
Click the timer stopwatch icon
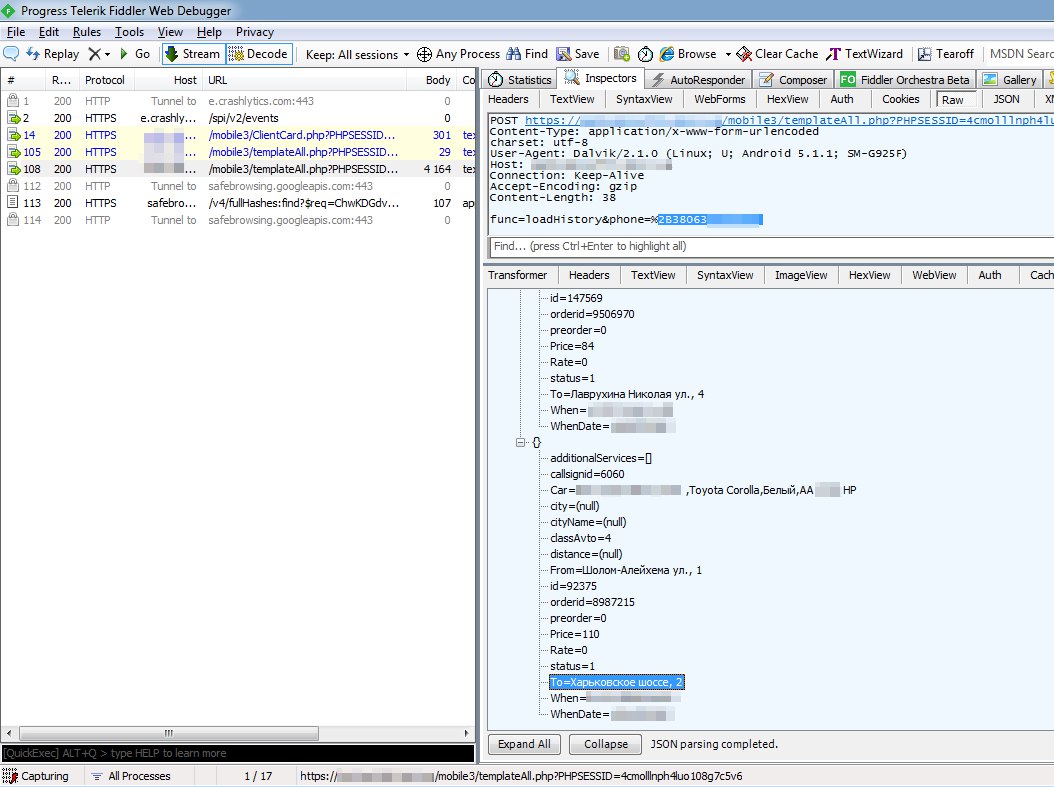click(x=645, y=54)
